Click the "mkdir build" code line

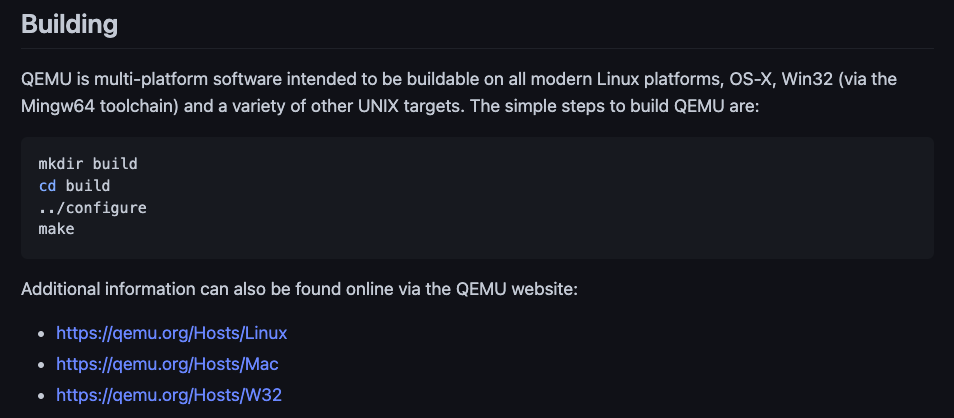(88, 164)
